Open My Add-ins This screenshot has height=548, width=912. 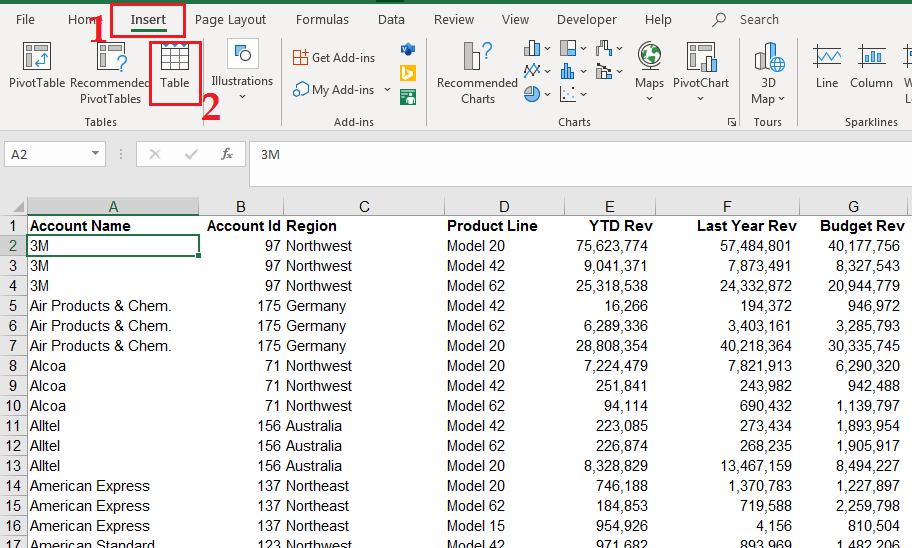pos(334,90)
